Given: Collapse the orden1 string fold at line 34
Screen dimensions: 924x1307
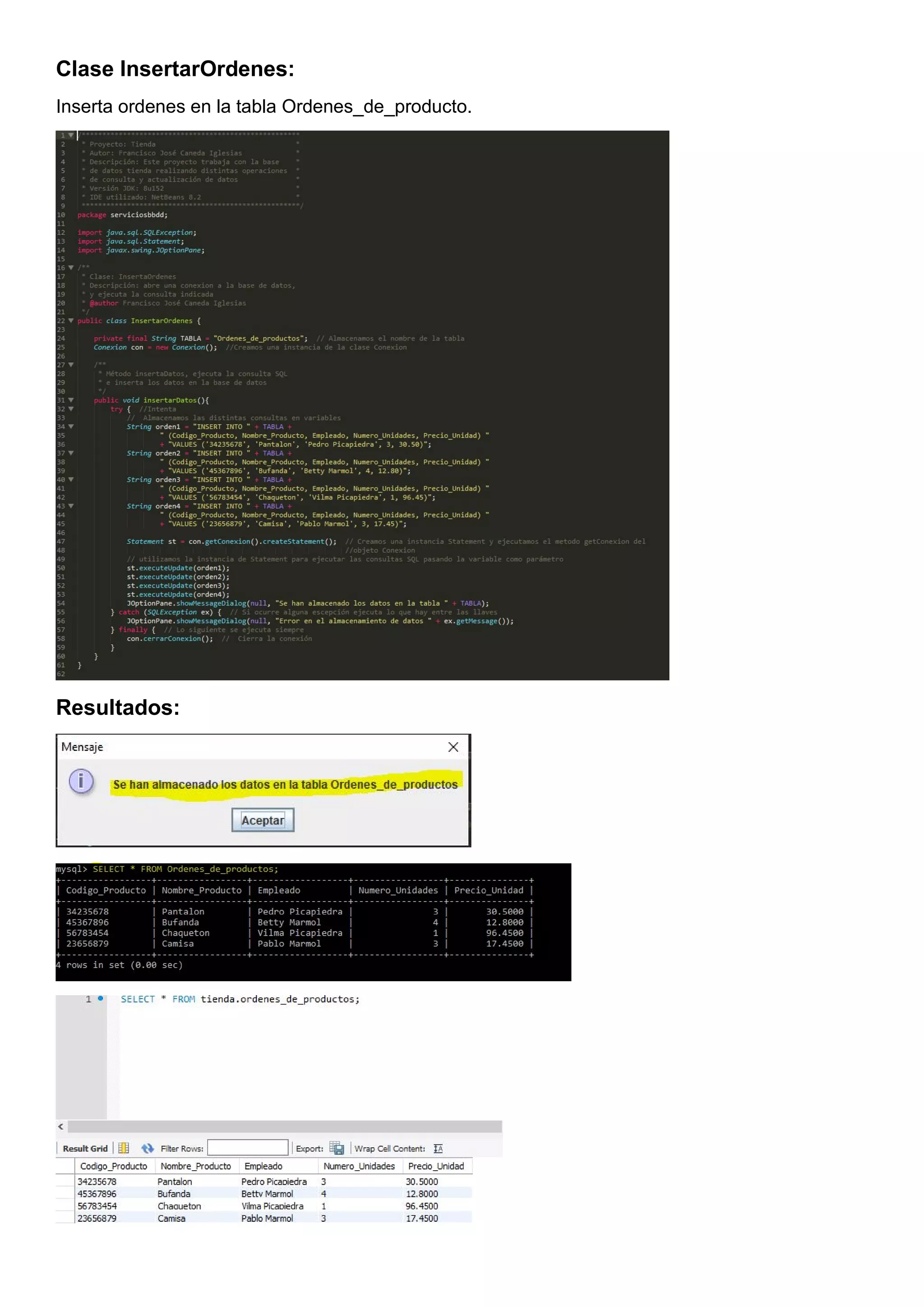Looking at the screenshot, I should [x=71, y=426].
